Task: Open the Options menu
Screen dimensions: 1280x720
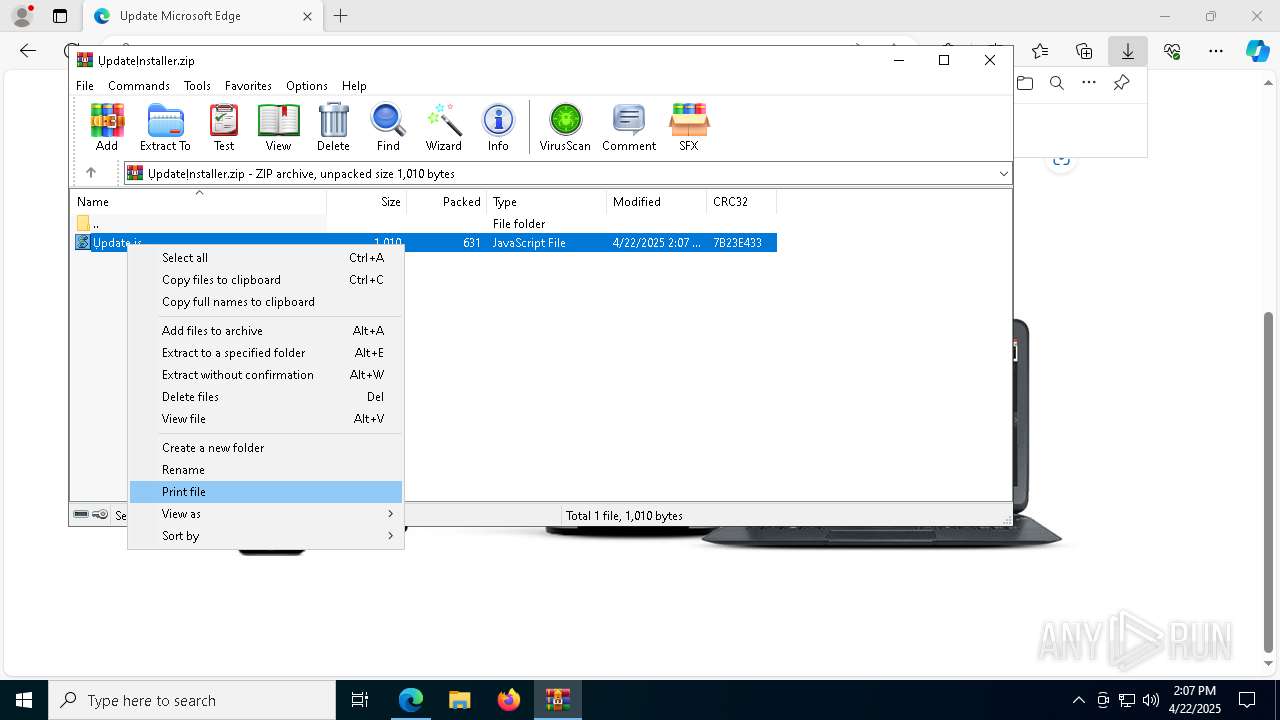Action: (x=307, y=86)
